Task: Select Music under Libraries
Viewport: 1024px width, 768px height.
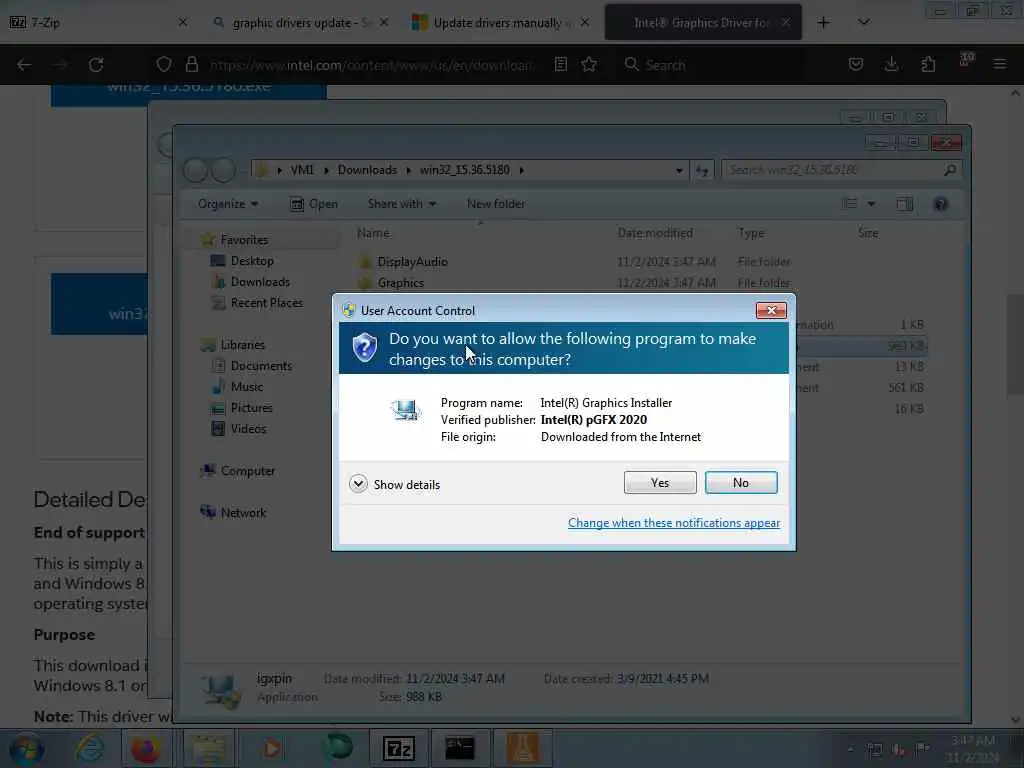Action: [246, 387]
